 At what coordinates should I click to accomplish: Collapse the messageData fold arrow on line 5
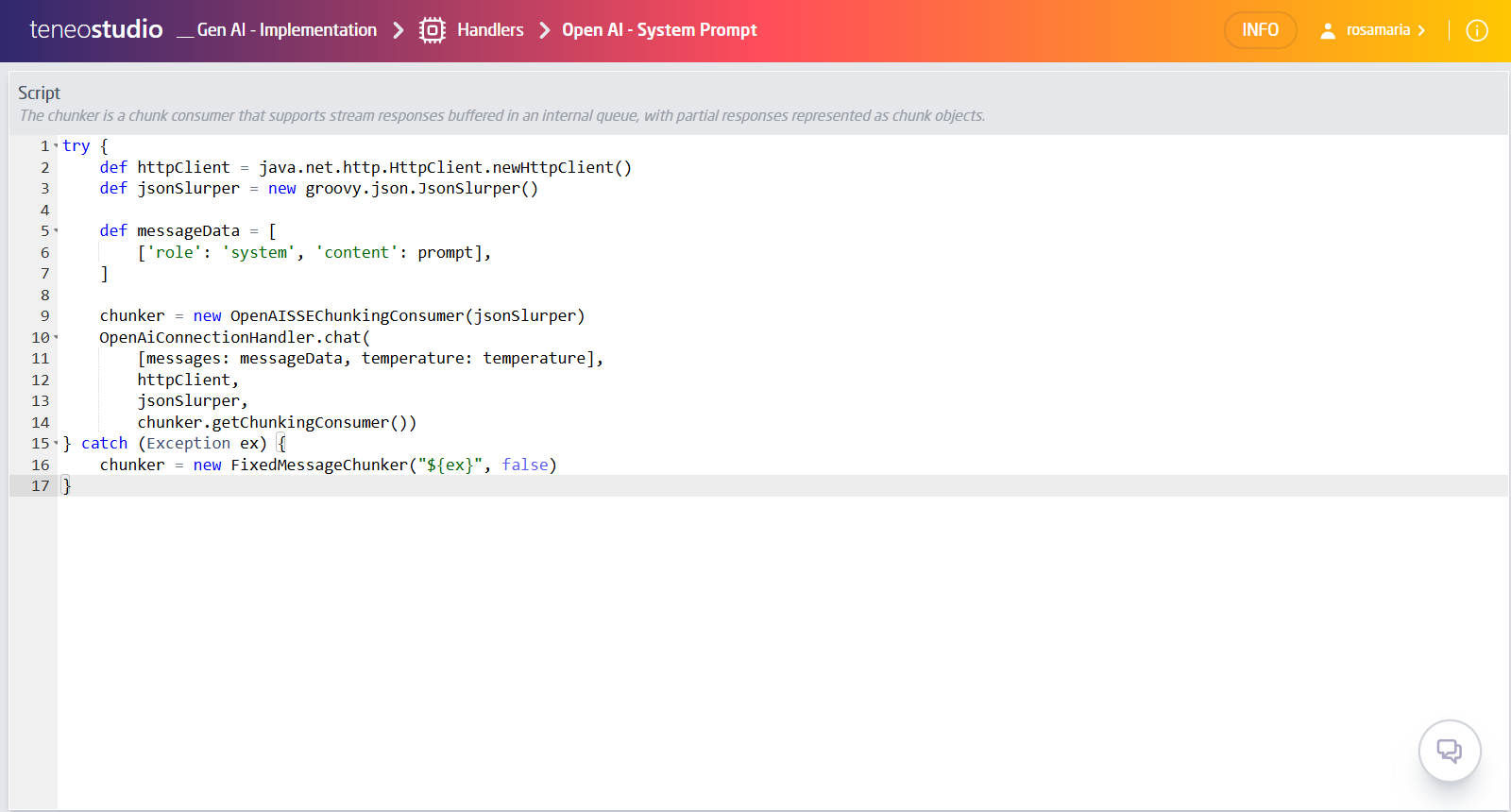pos(56,231)
